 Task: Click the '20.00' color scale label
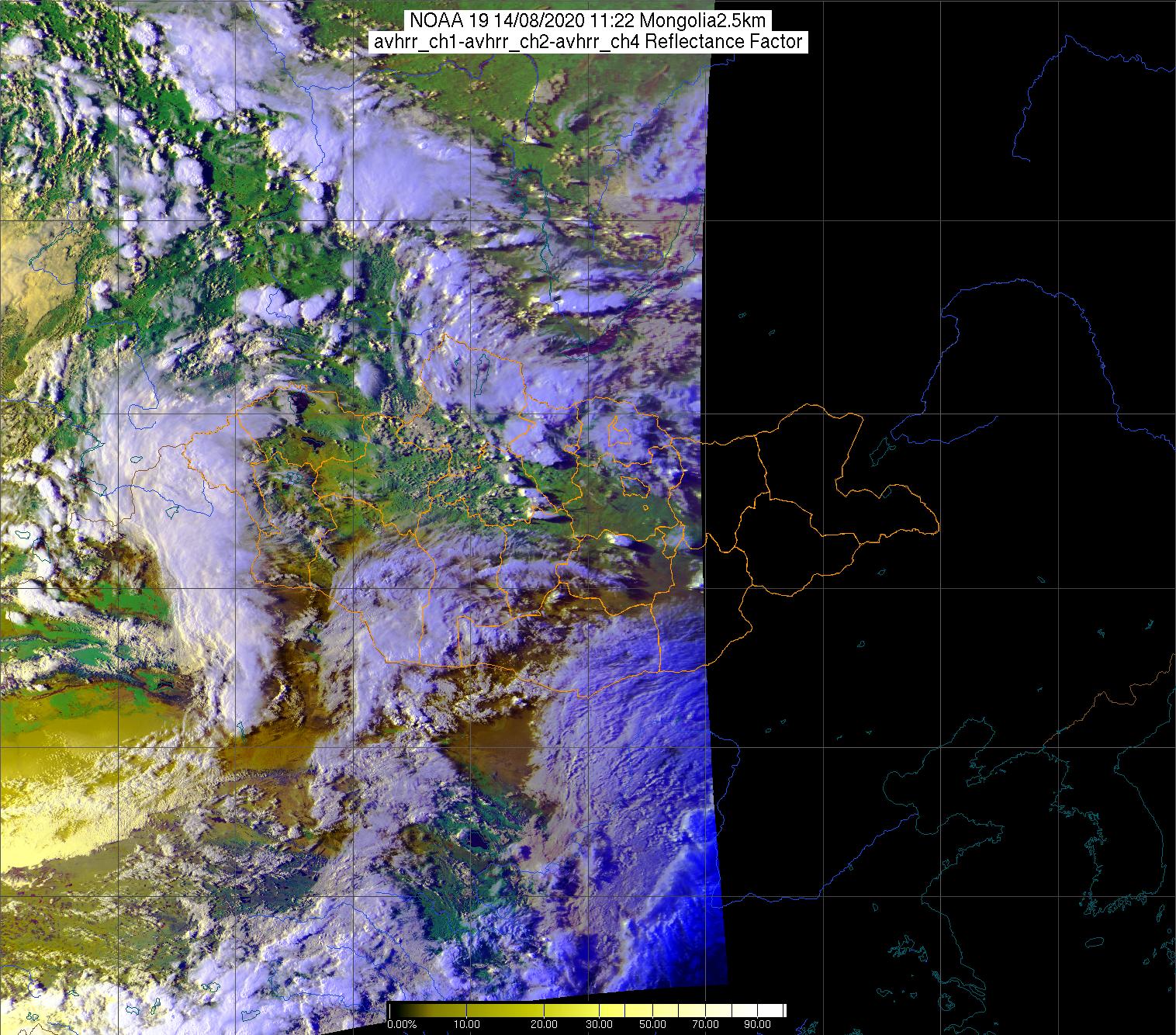pos(544,1024)
